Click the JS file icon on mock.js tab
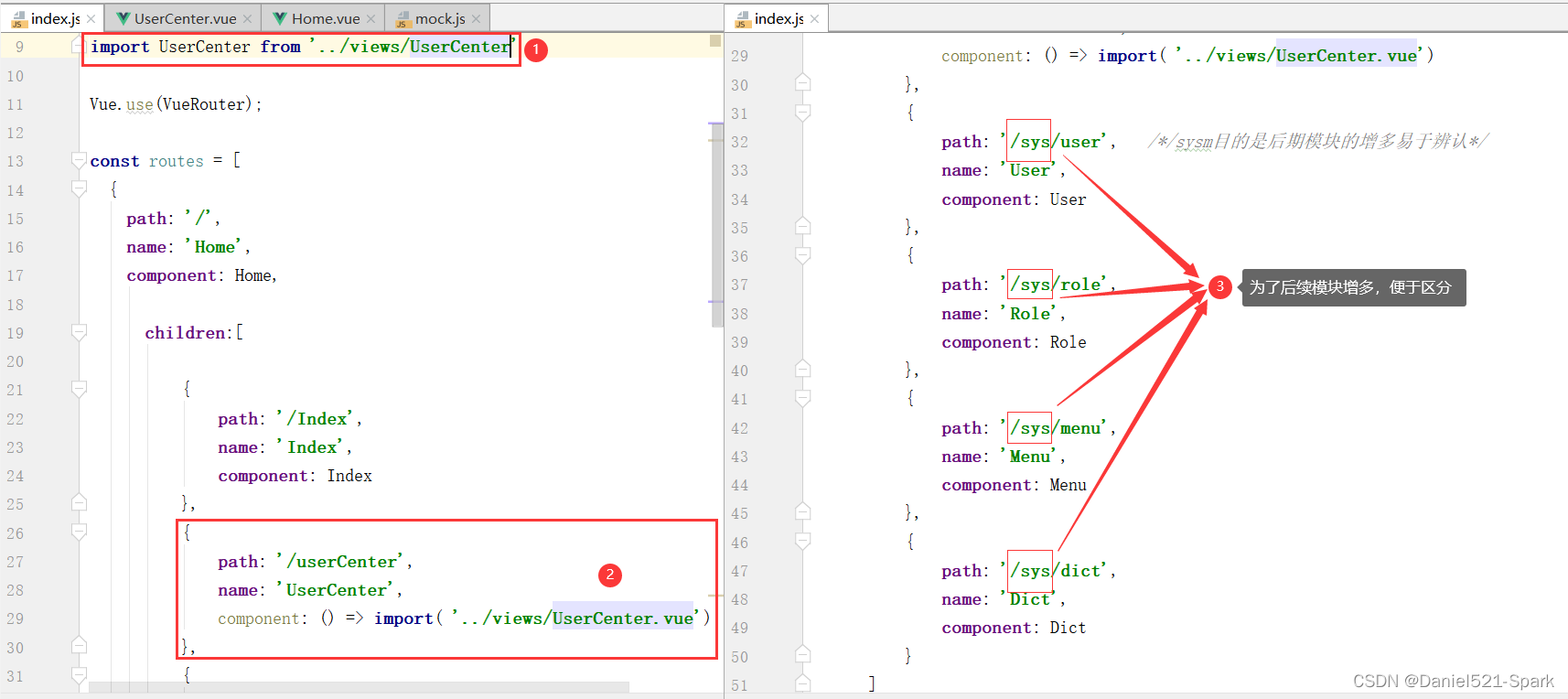1568x699 pixels. tap(403, 19)
